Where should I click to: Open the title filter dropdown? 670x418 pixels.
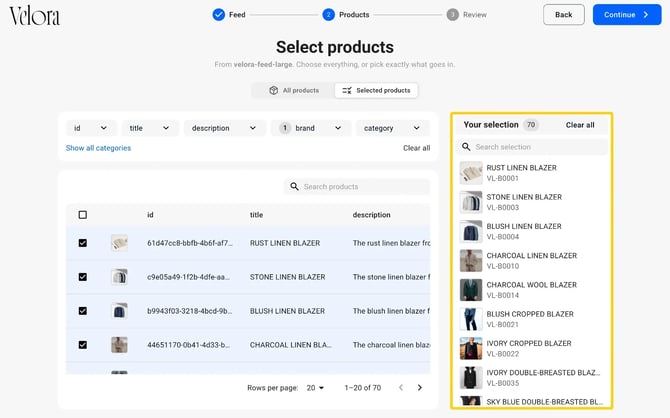[150, 128]
